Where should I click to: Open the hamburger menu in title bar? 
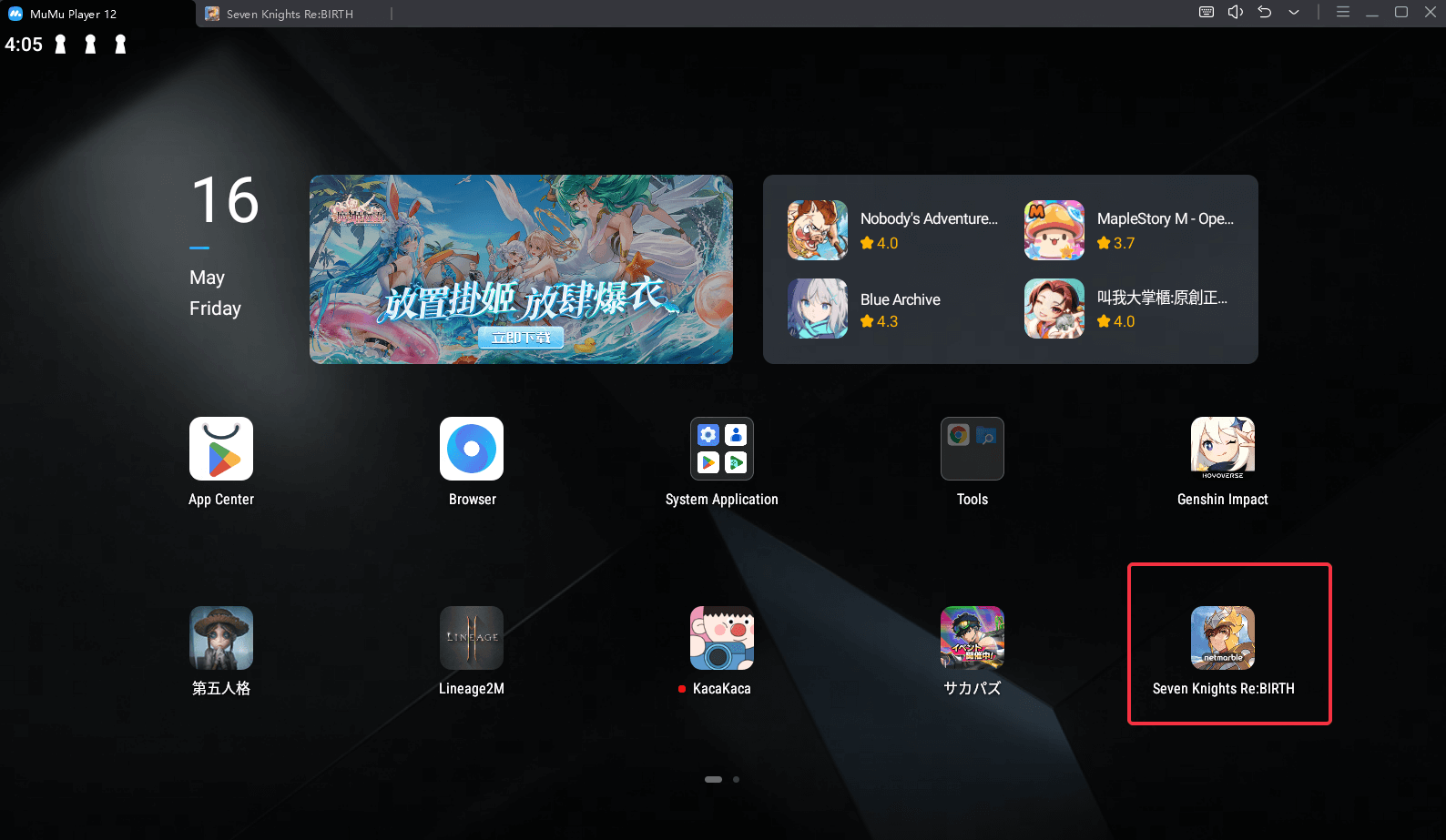pos(1343,12)
